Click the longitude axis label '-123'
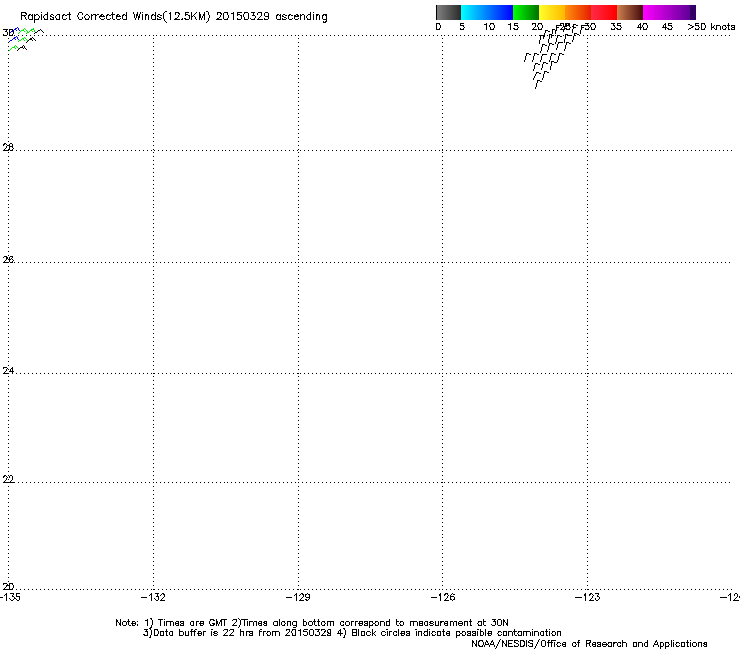The image size is (740, 650). click(588, 597)
